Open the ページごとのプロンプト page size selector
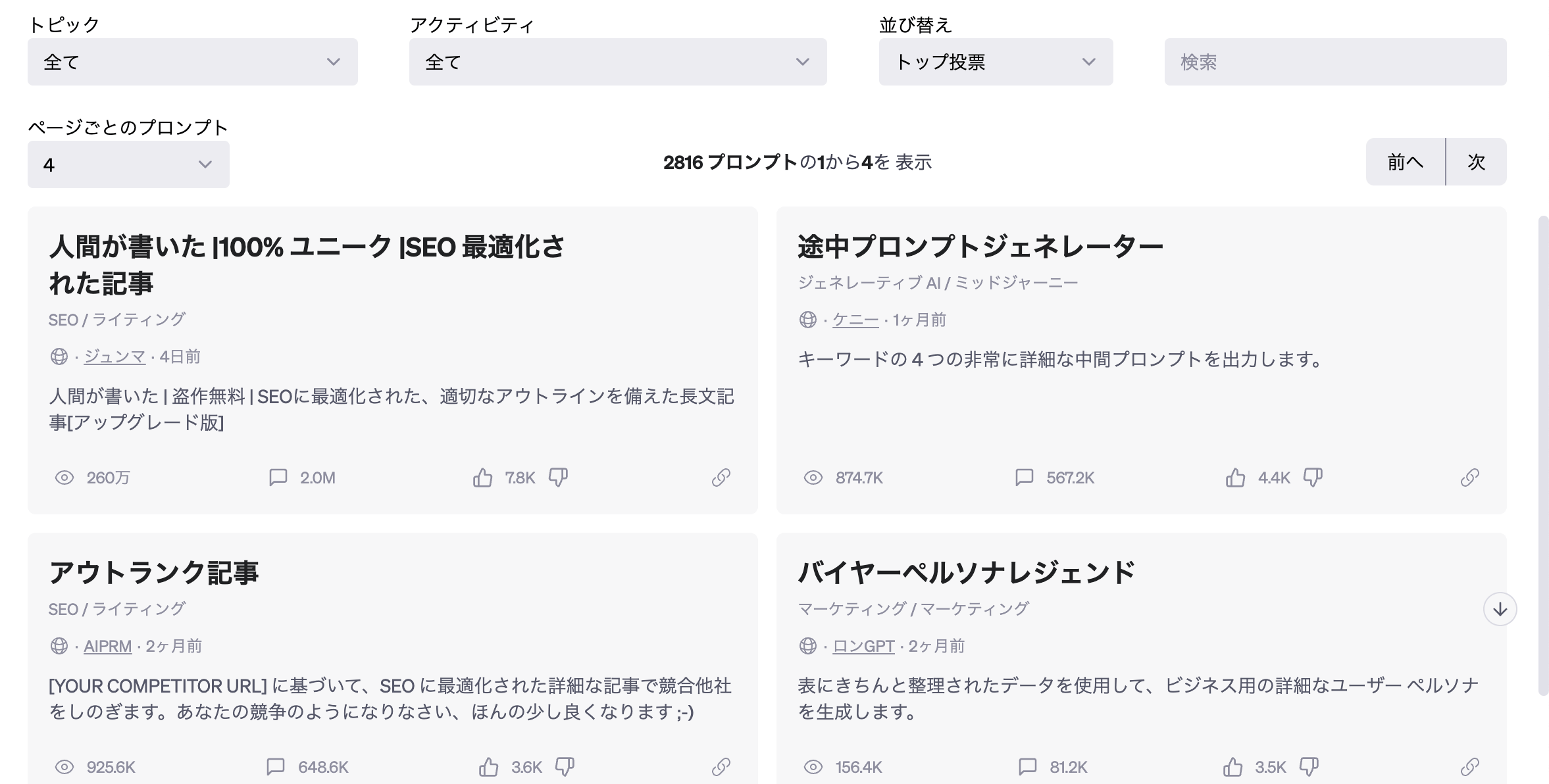The height and width of the screenshot is (784, 1549). click(x=128, y=163)
